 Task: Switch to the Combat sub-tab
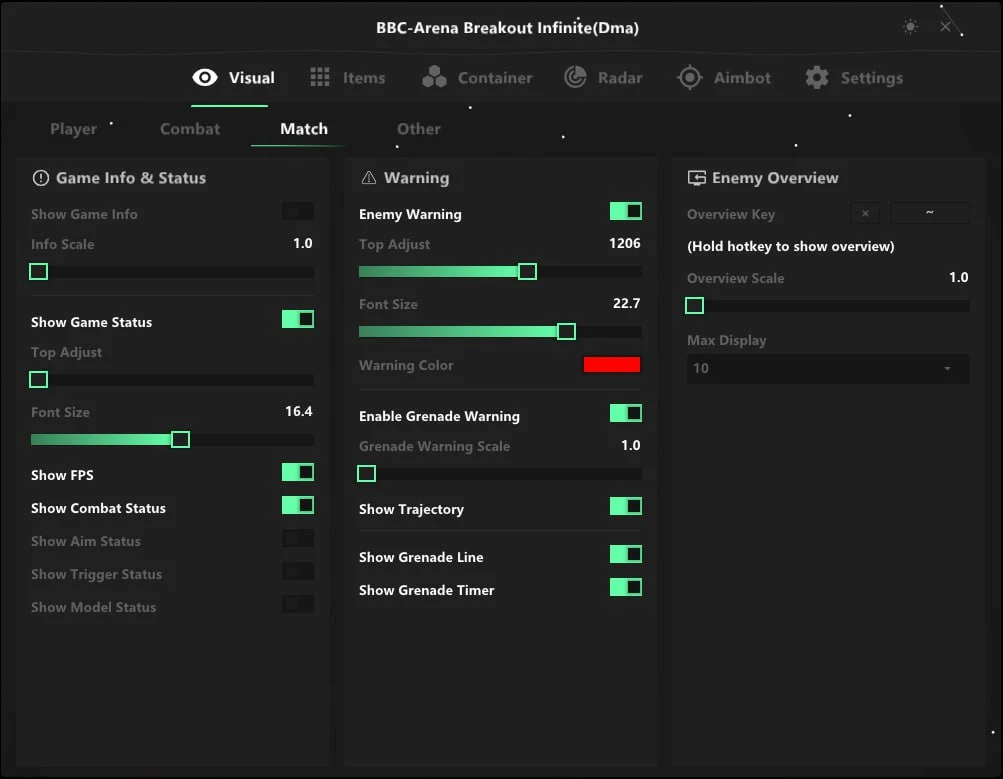click(190, 129)
